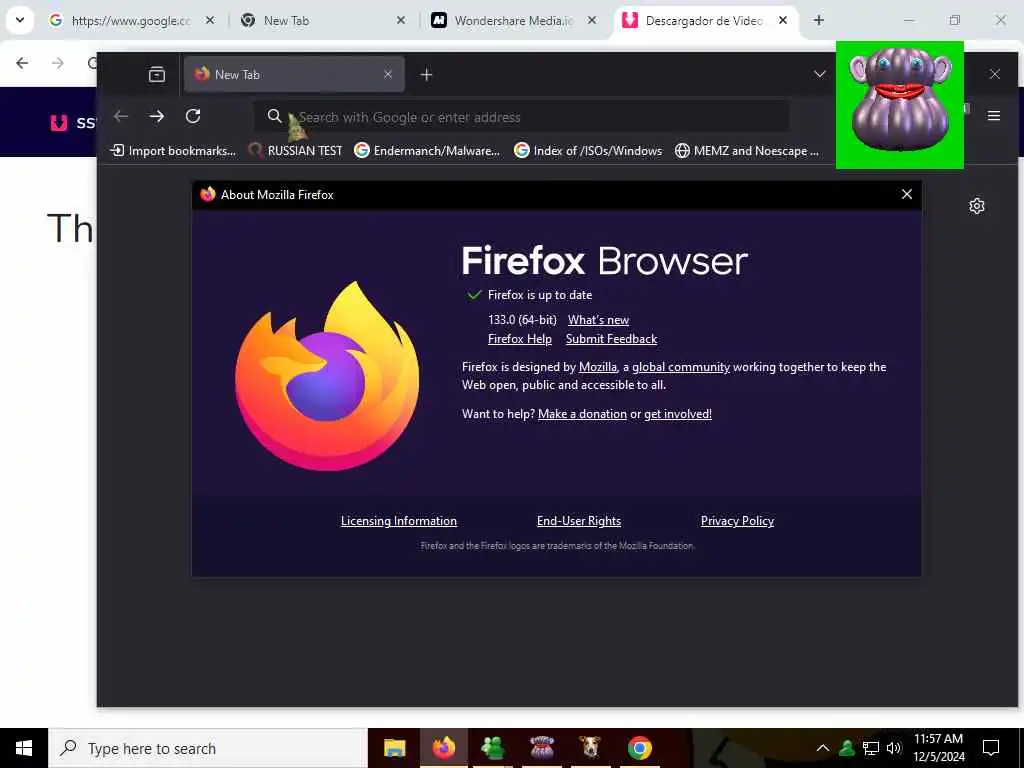Add a new tab in Chrome
Image resolution: width=1024 pixels, height=768 pixels.
(818, 20)
